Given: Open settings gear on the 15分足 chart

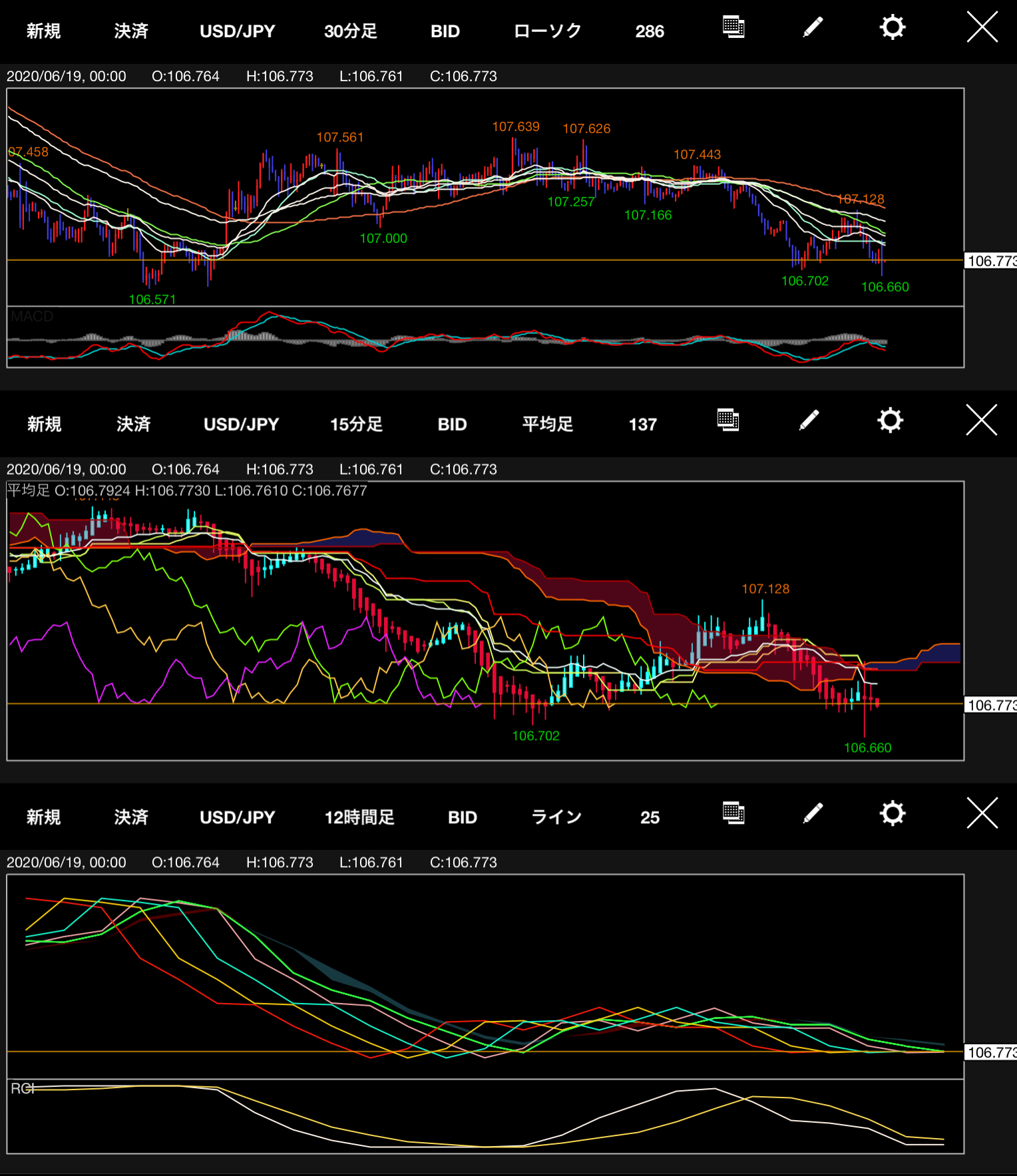Looking at the screenshot, I should point(890,421).
